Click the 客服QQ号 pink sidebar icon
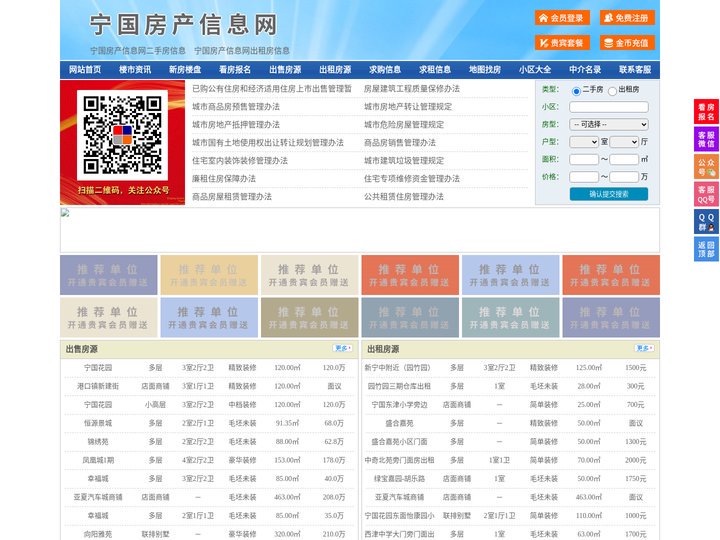This screenshot has height=540, width=720. 706,194
